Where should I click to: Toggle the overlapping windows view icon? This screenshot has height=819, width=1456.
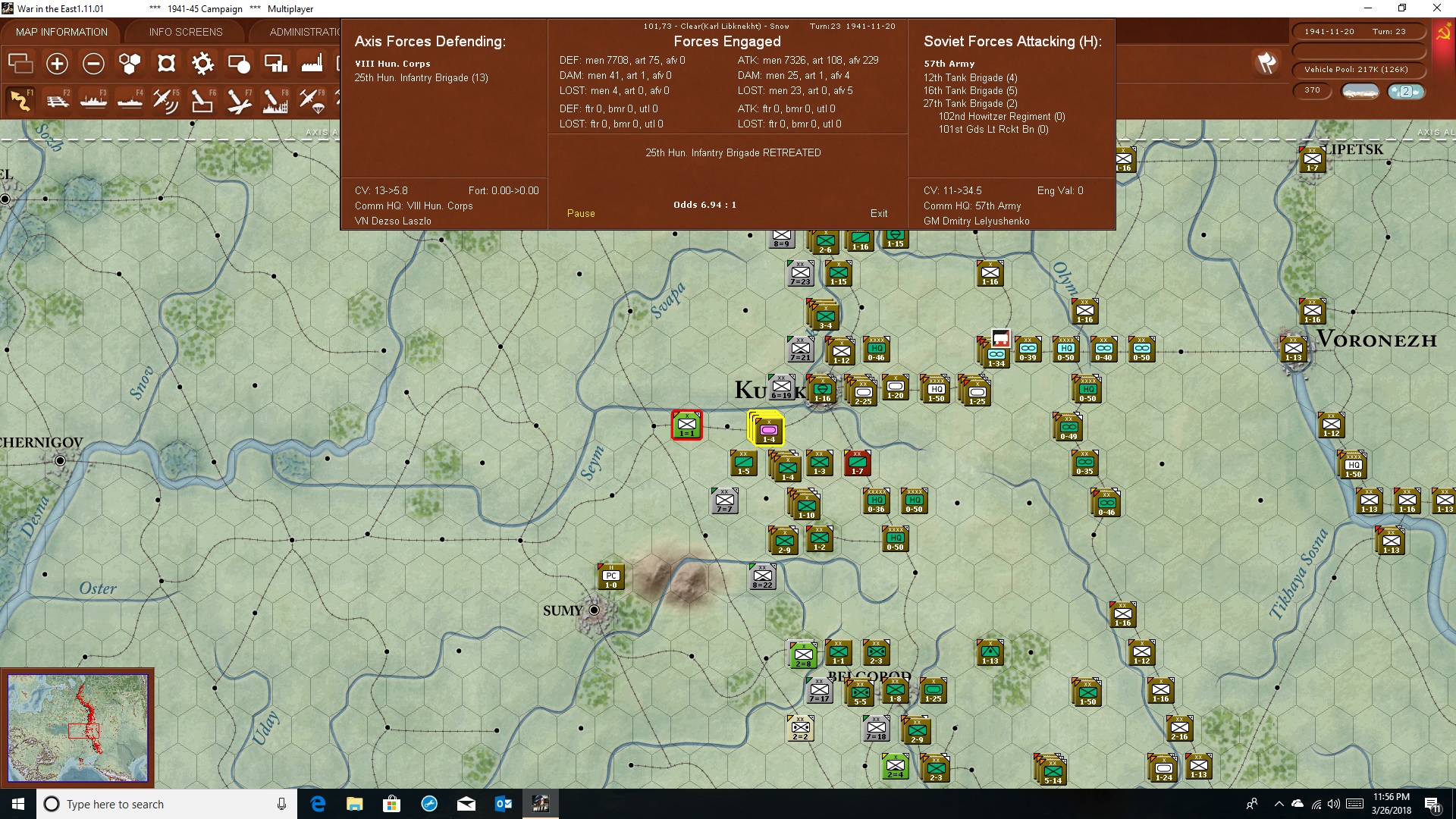pos(20,64)
